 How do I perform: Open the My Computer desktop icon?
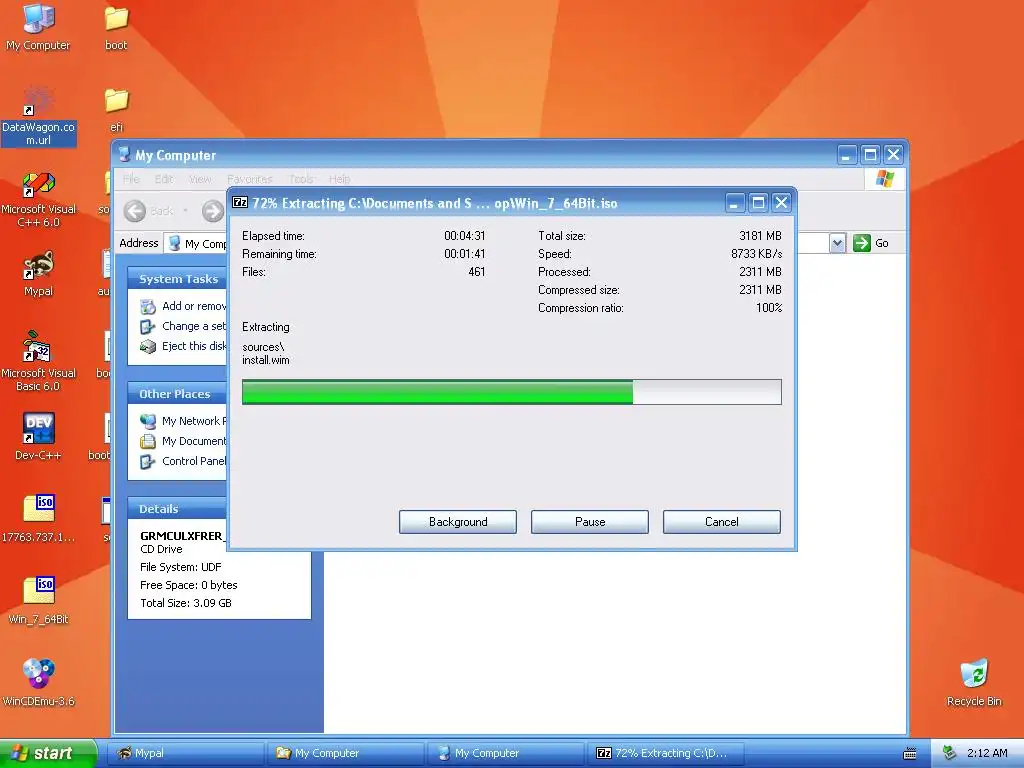pyautogui.click(x=38, y=27)
